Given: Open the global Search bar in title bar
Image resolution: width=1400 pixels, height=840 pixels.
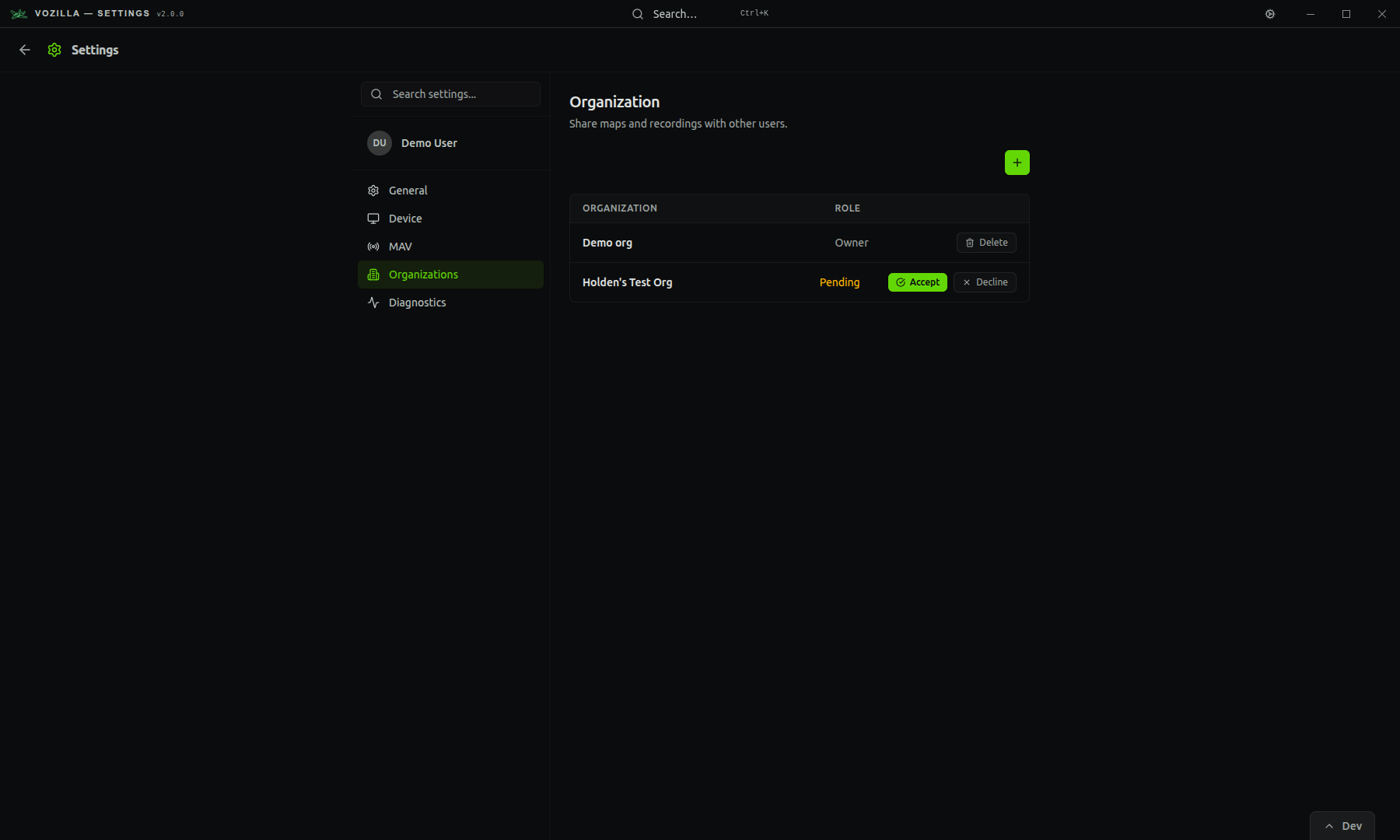Looking at the screenshot, I should click(675, 14).
